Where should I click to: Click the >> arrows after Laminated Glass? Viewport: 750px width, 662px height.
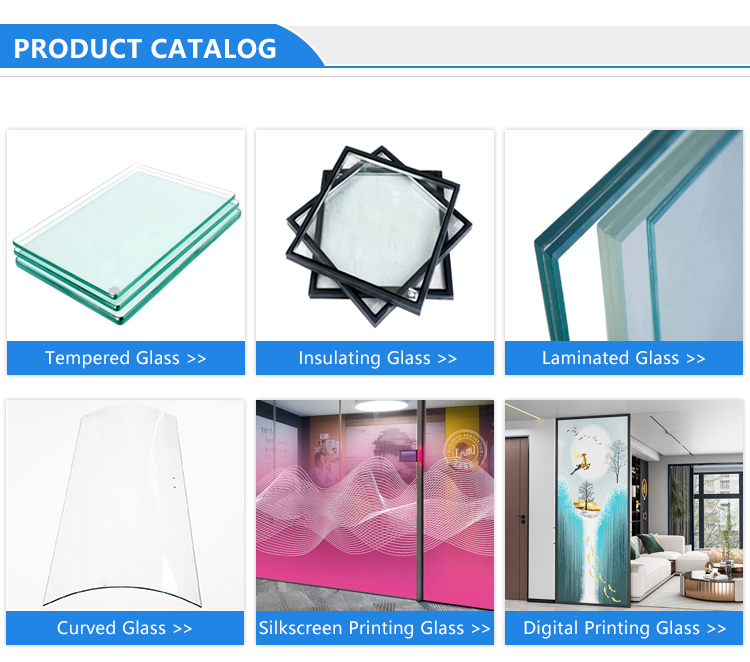696,359
